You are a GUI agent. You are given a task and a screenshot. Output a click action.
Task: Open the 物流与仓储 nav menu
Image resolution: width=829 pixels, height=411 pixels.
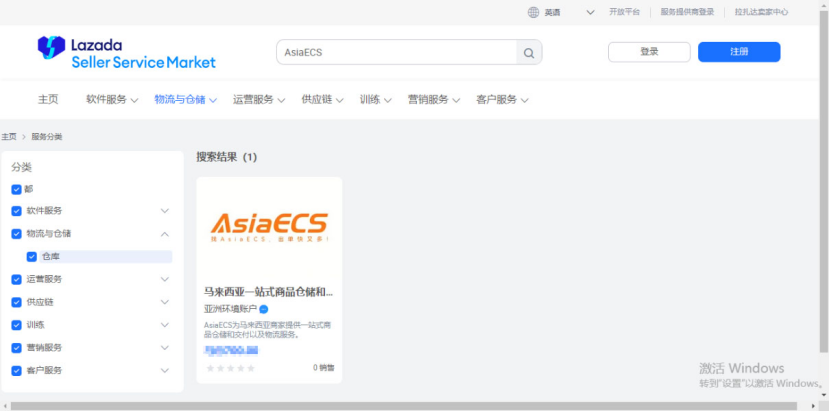click(x=186, y=99)
